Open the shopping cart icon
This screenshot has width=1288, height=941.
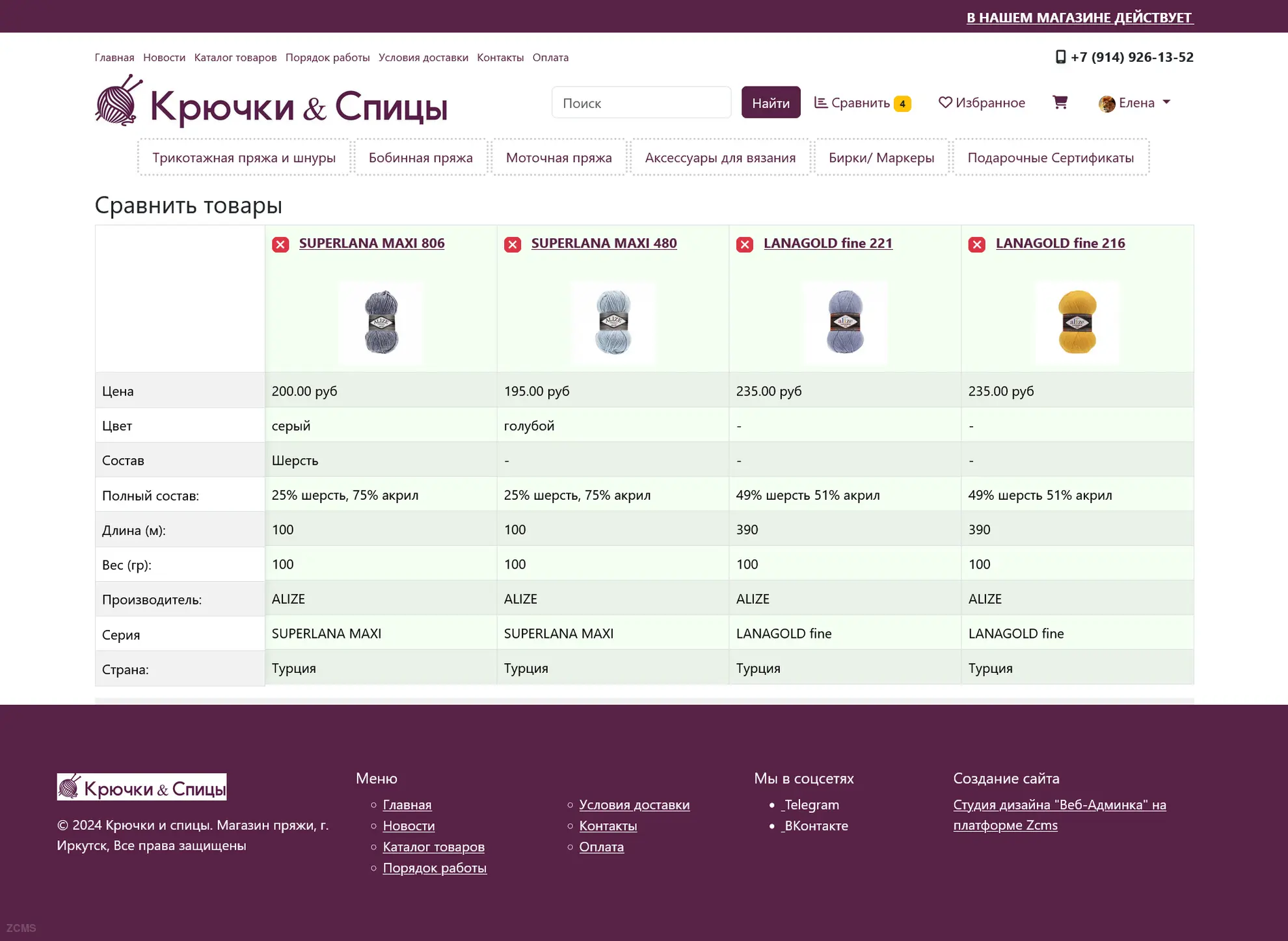[1060, 103]
